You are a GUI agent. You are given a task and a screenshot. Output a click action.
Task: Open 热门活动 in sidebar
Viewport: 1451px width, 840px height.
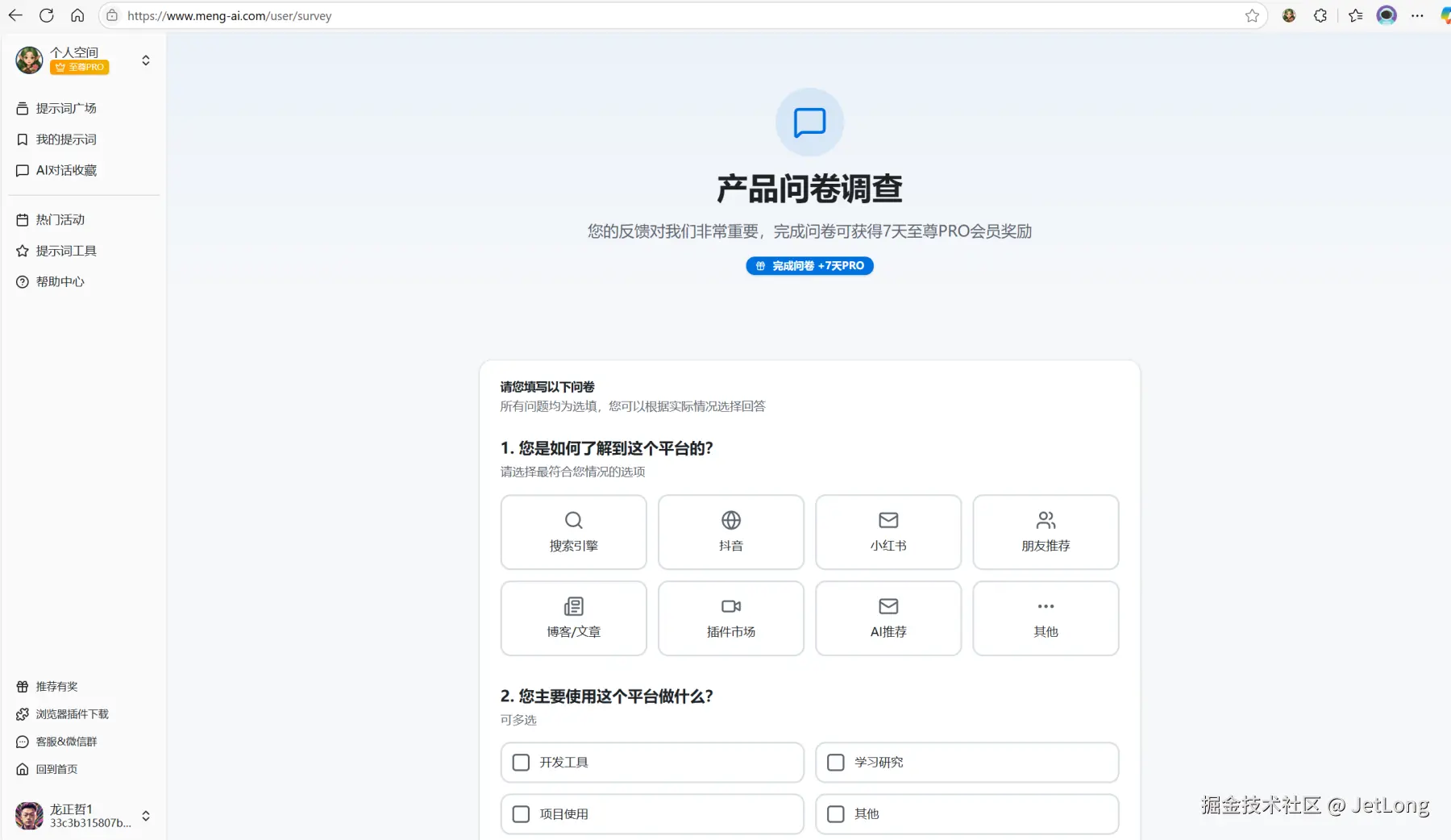60,219
